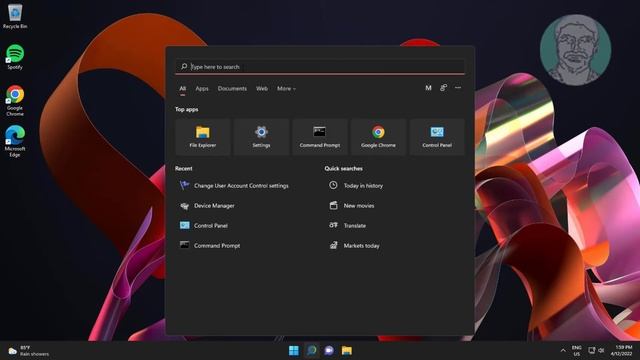Click the Windows Start button on taskbar

point(293,351)
